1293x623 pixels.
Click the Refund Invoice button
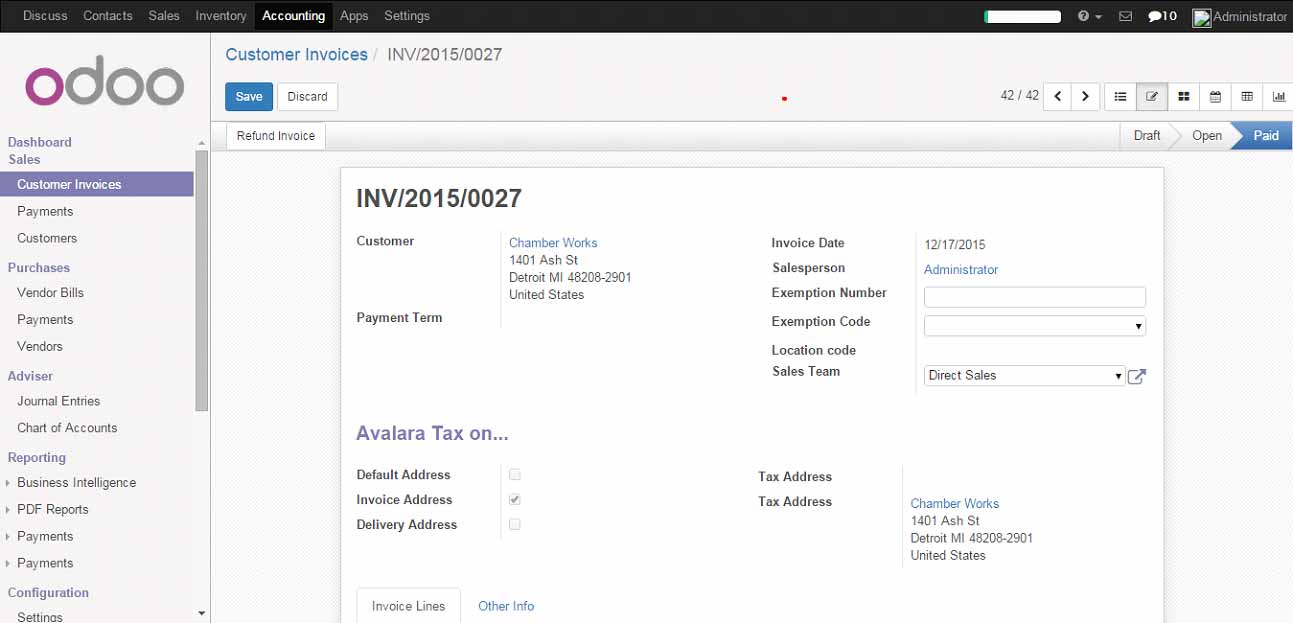coord(276,136)
